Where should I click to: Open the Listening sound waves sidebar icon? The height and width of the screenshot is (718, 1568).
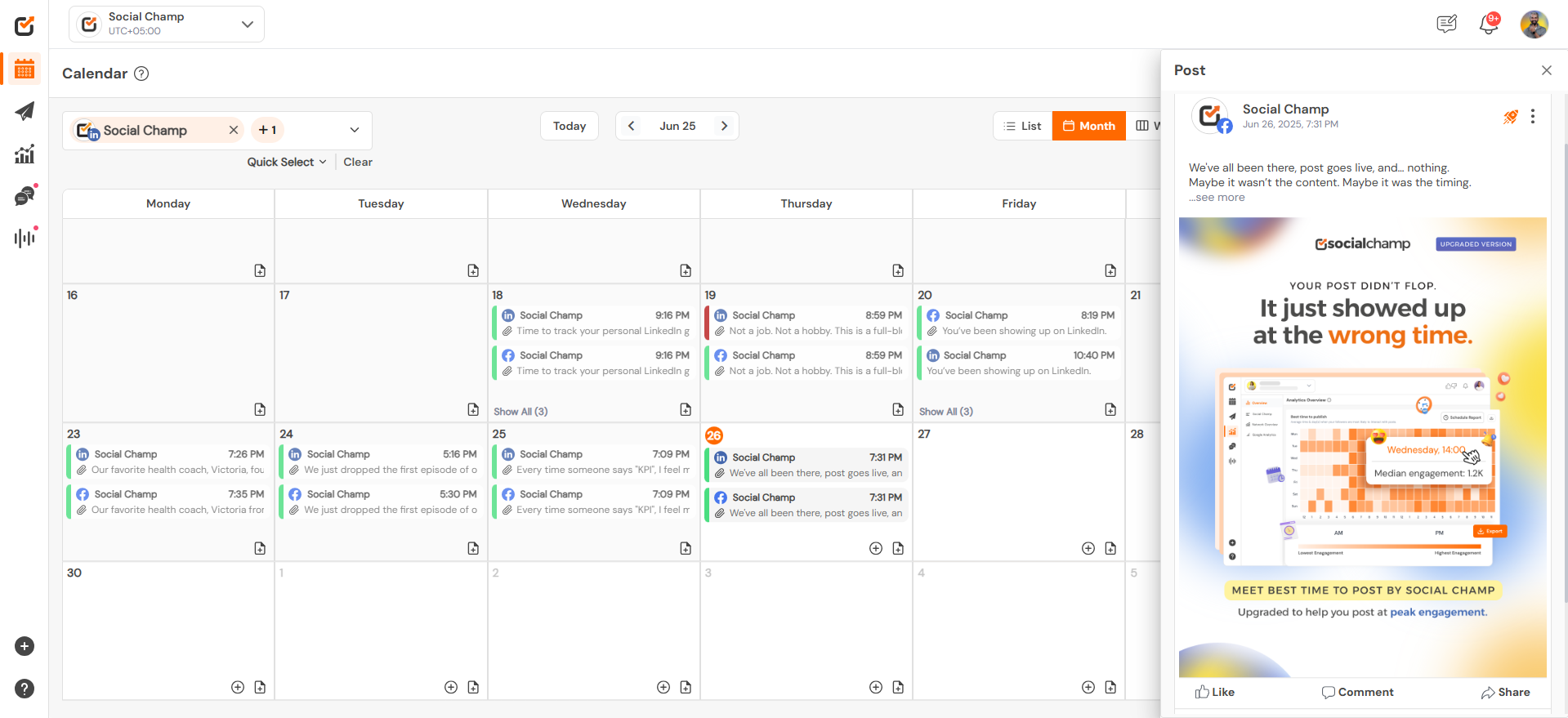point(25,238)
